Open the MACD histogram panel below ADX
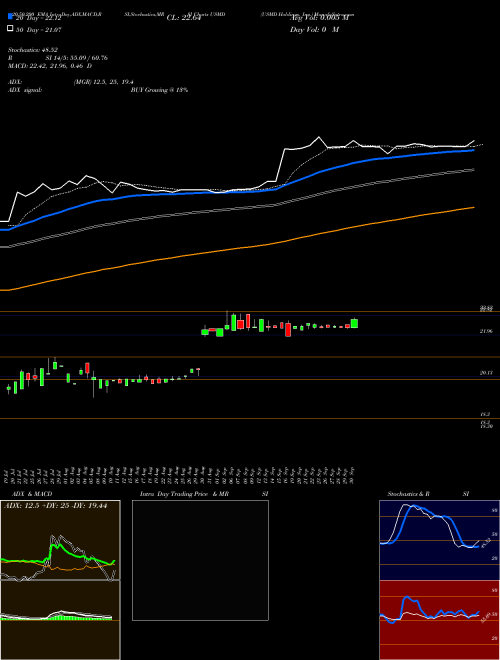Screen dimensions: 500x660 point(60,620)
